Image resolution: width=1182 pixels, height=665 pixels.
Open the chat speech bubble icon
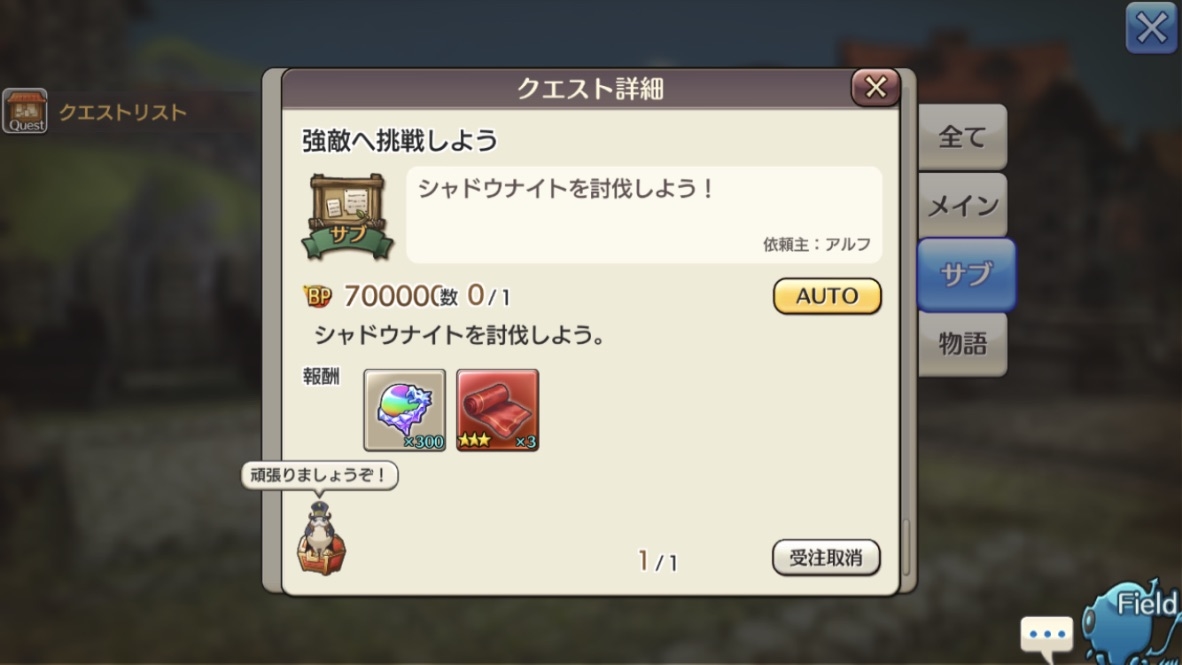1047,635
